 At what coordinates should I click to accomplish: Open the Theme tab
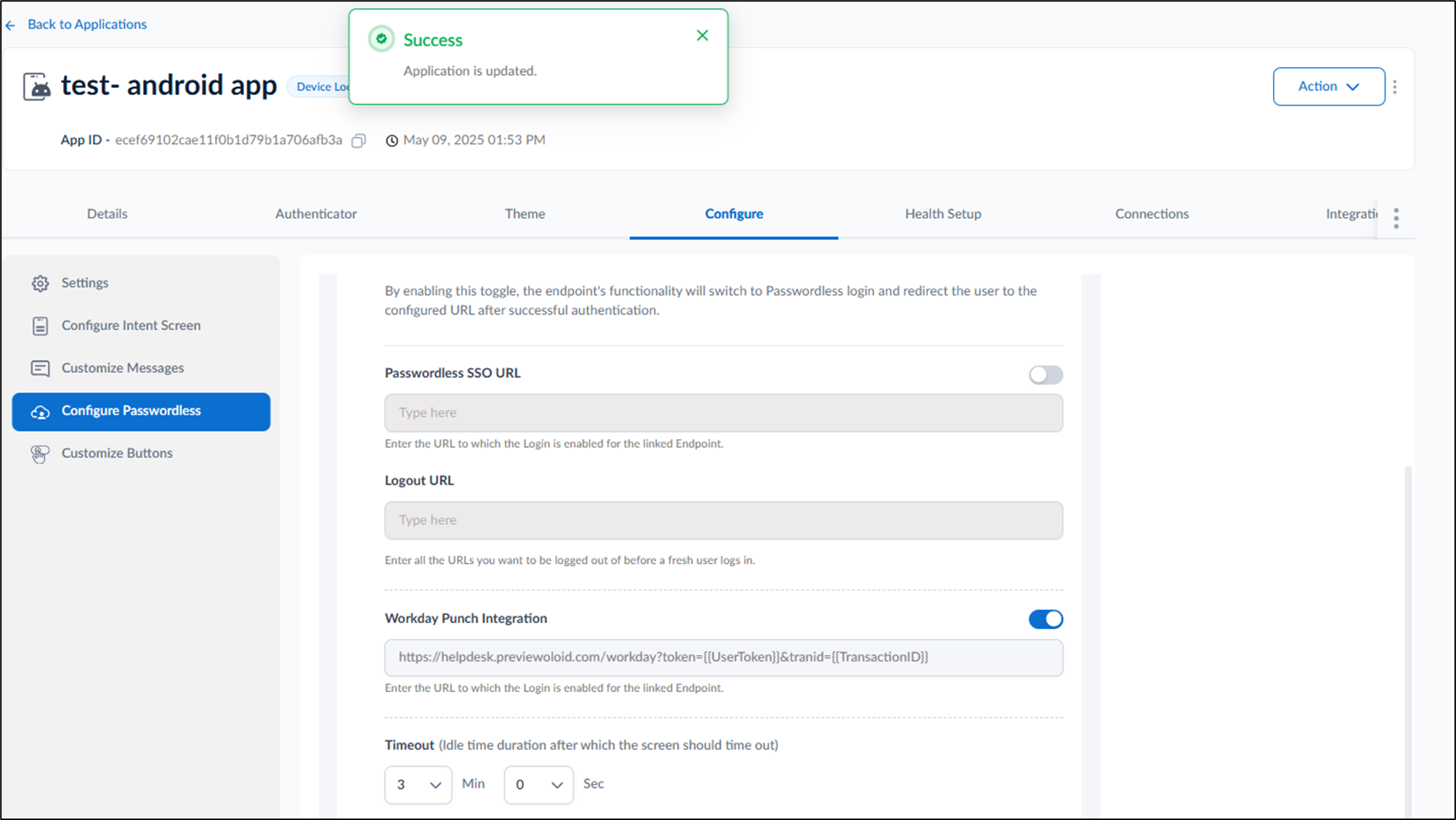coord(525,214)
